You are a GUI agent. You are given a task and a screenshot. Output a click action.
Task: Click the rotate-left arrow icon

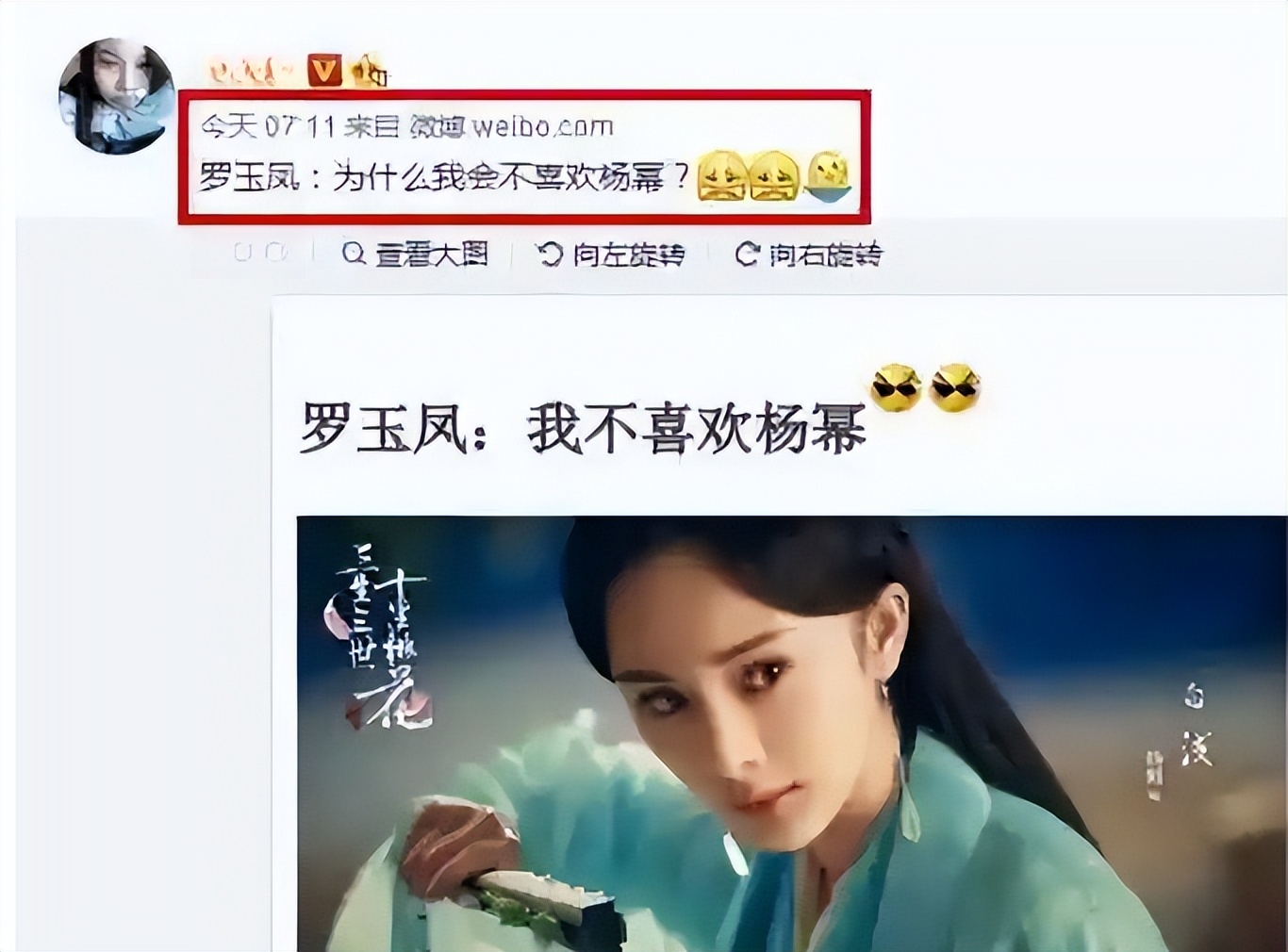click(550, 254)
